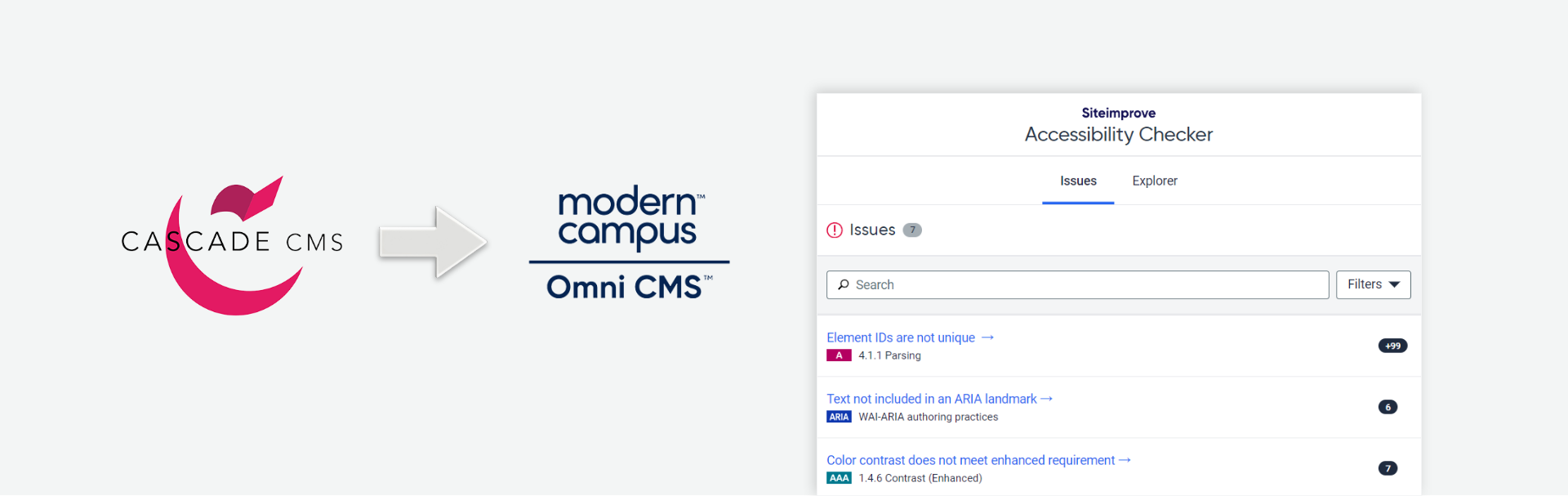Click the "A" badge beside 4.1.1 Parsing
The height and width of the screenshot is (496, 1568).
pos(839,355)
